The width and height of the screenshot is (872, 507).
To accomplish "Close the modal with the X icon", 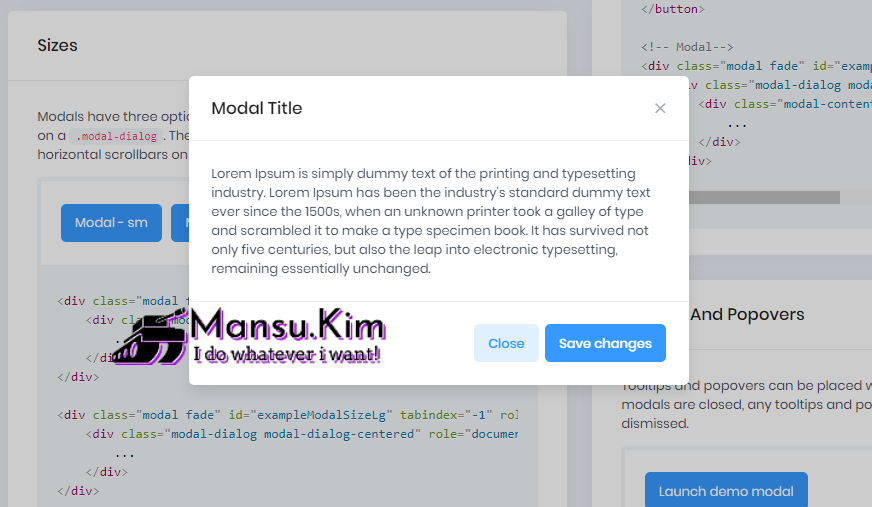I will [660, 108].
